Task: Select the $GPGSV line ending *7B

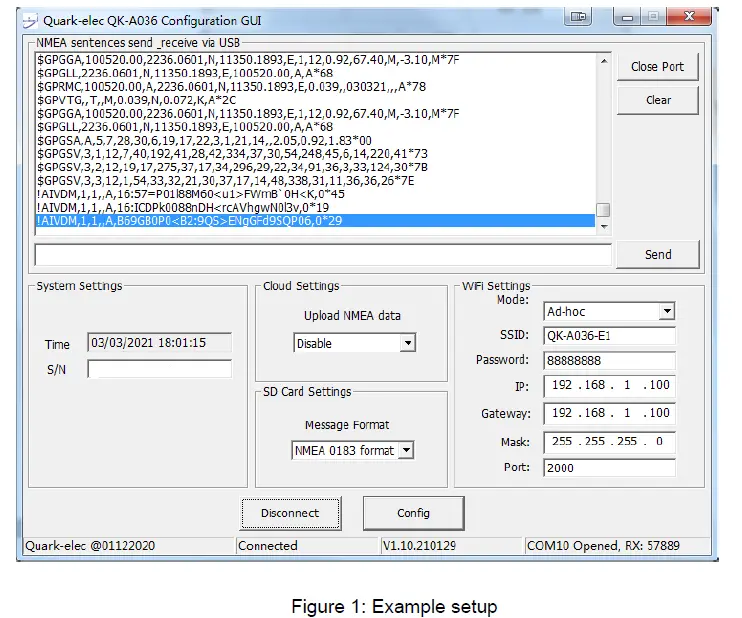Action: [x=232, y=167]
